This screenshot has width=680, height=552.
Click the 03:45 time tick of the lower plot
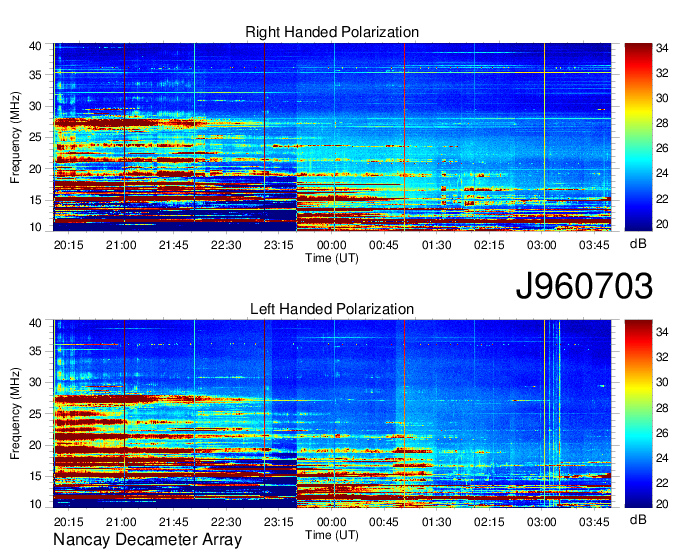point(594,522)
